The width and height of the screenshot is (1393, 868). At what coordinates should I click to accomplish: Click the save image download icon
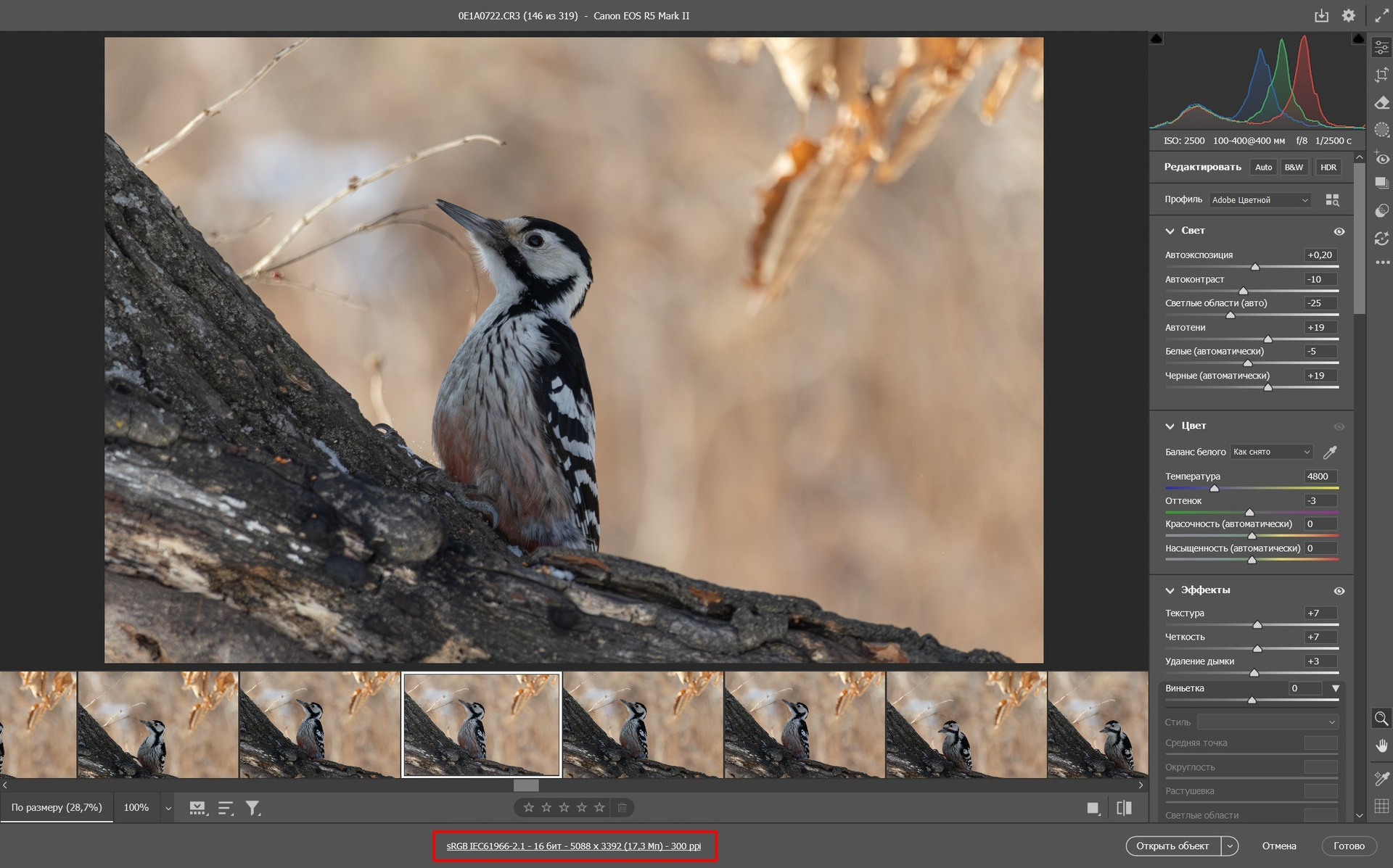(1321, 16)
